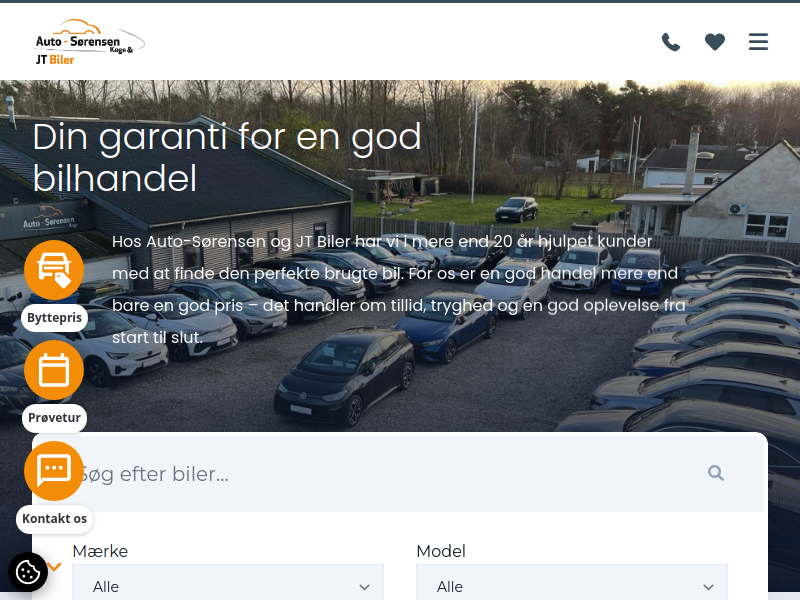800x600 pixels.
Task: Click the orange Kontakt os chat icon
Action: [x=54, y=470]
